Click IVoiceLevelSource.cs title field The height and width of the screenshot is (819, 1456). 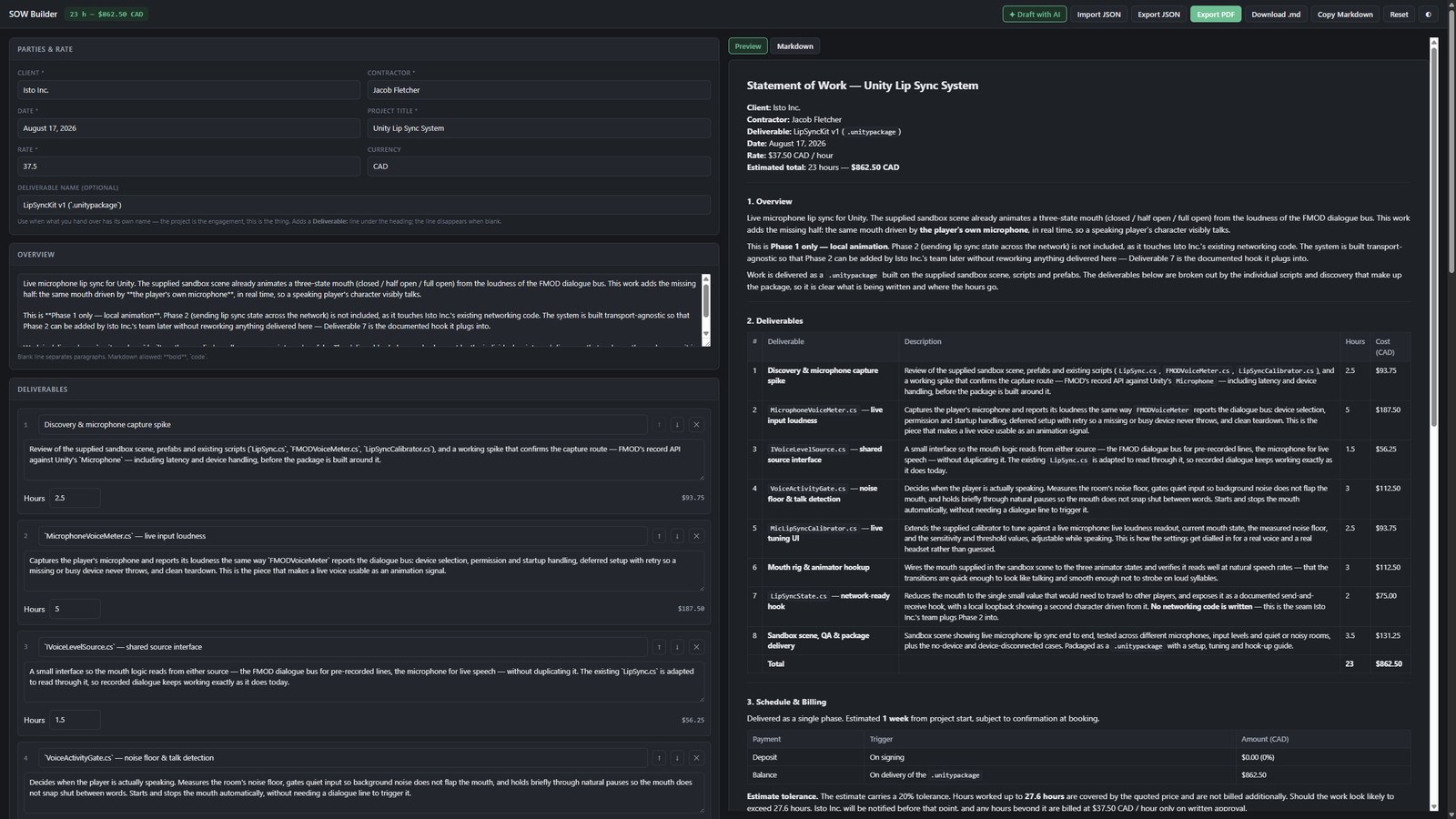tap(342, 647)
